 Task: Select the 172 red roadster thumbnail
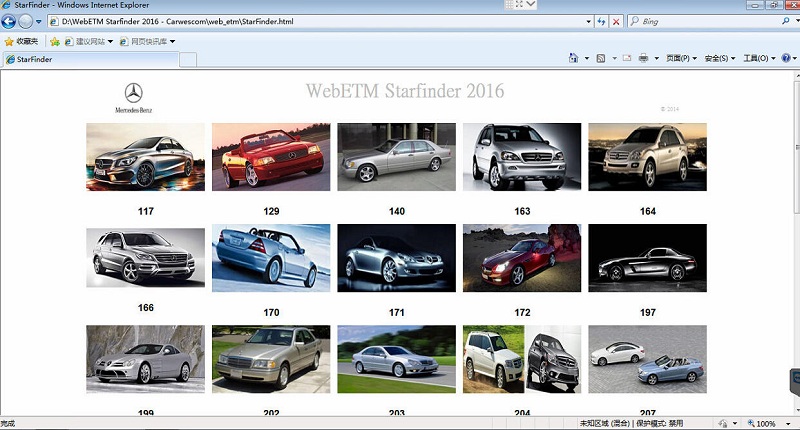[522, 258]
